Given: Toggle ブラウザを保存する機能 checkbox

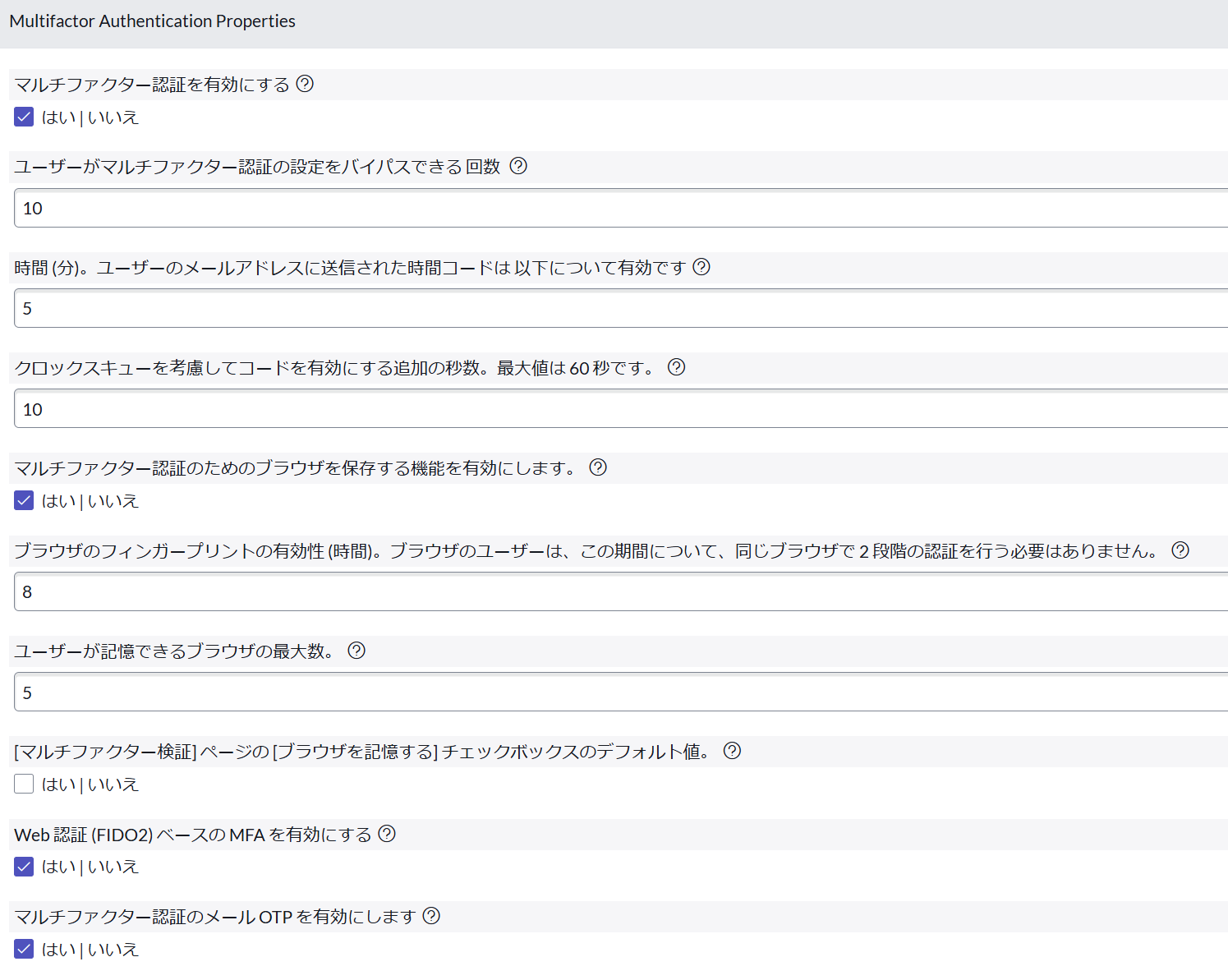Looking at the screenshot, I should pos(24,500).
